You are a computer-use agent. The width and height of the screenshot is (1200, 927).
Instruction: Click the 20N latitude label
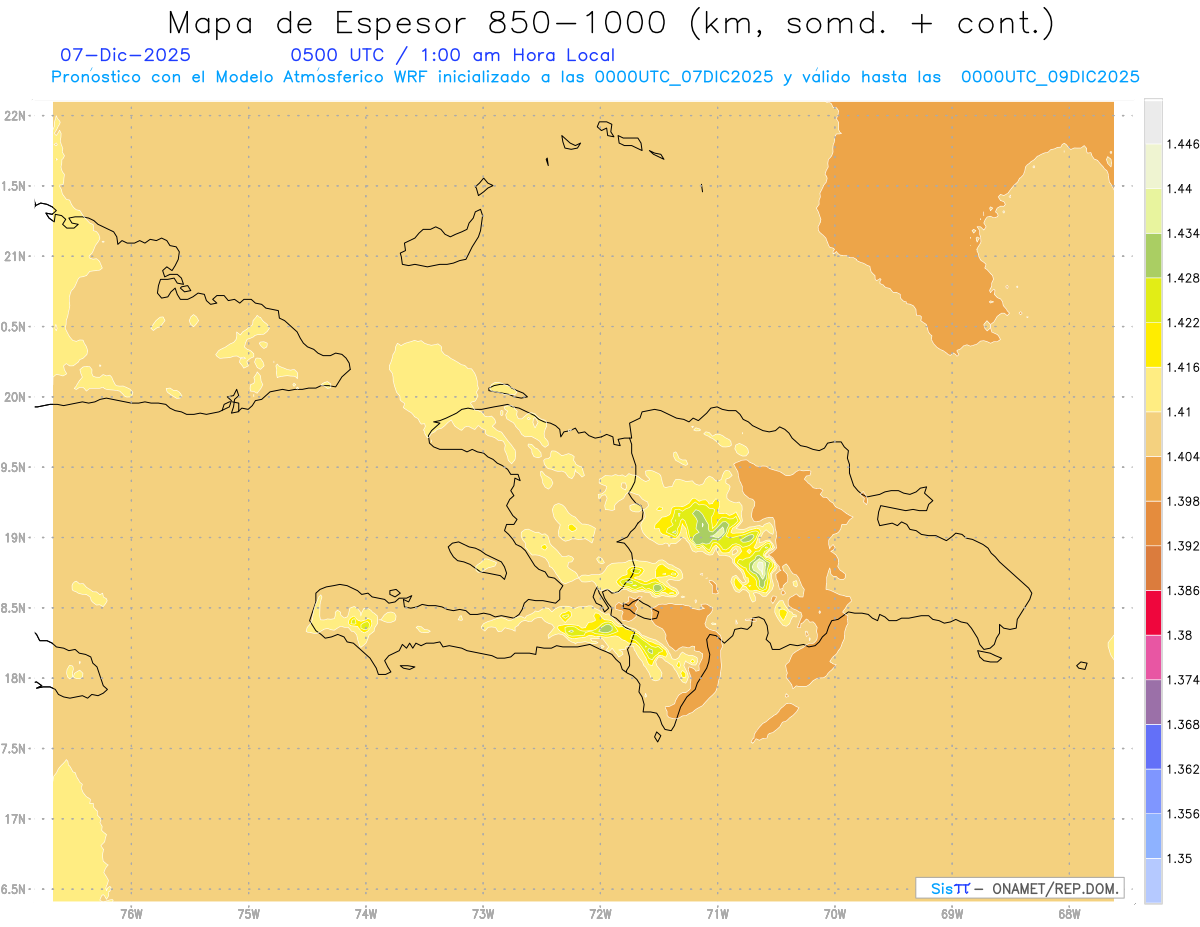(x=17, y=397)
